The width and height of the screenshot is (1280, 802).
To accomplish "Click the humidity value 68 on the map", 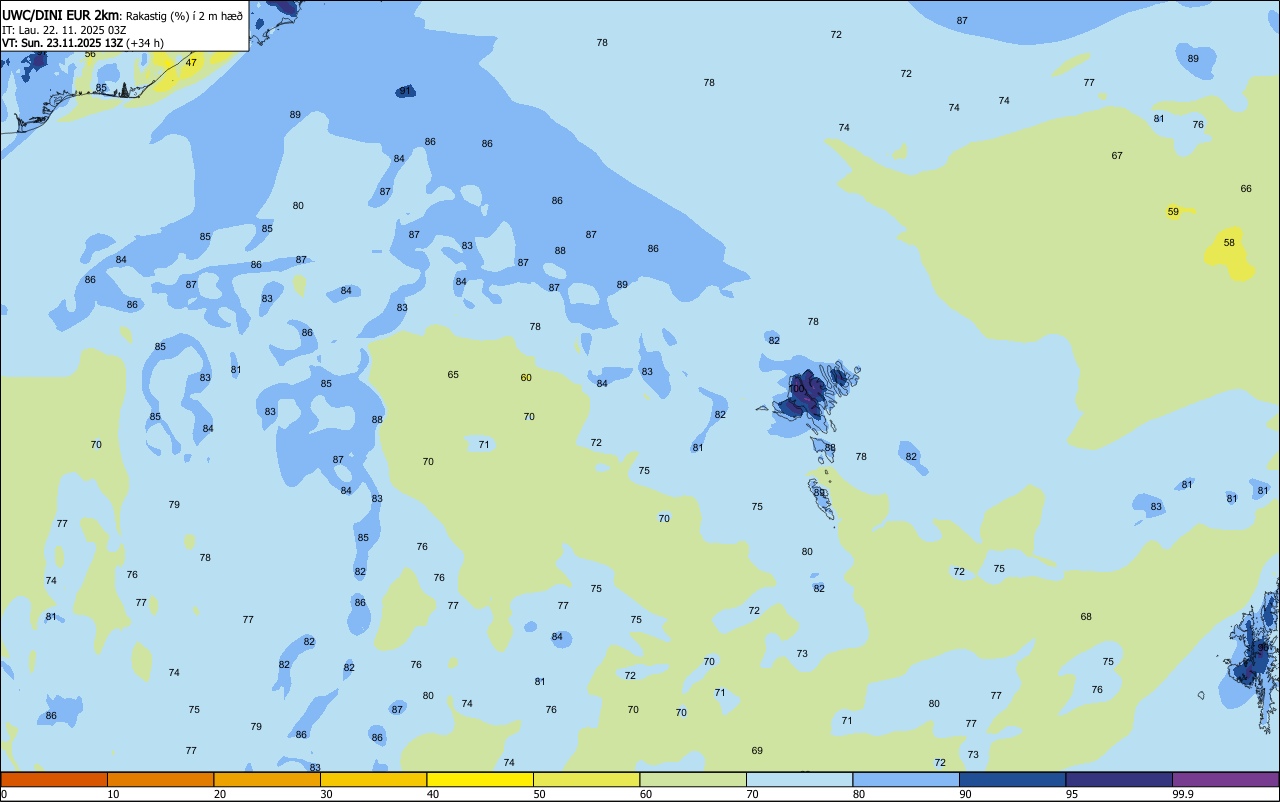I will click(x=1086, y=617).
